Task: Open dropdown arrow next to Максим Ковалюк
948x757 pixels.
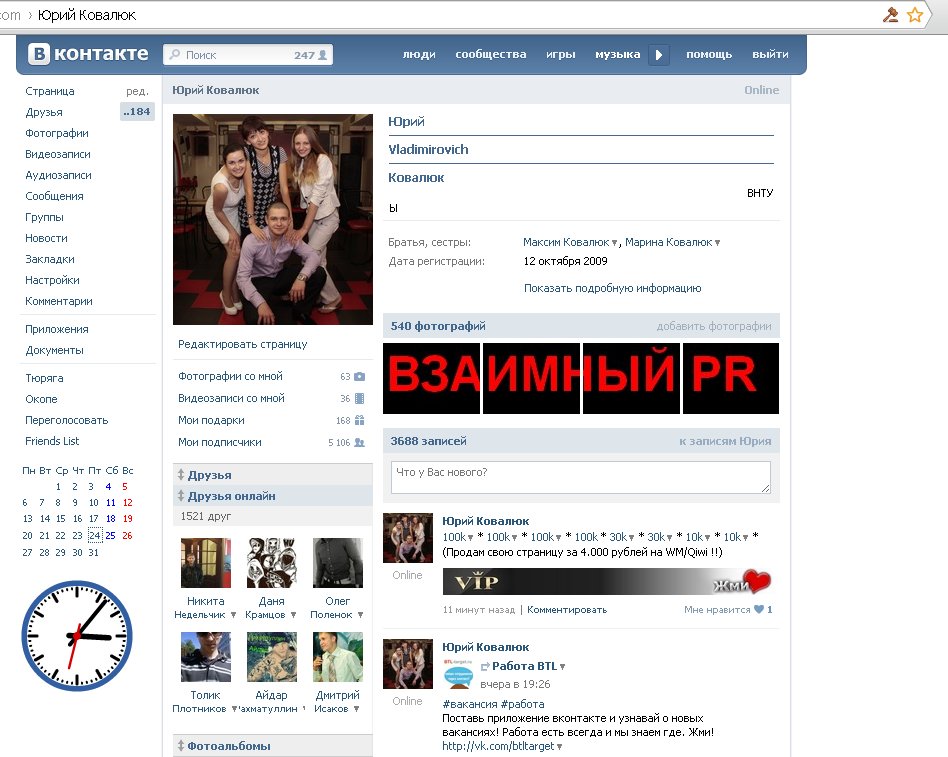Action: coord(614,243)
